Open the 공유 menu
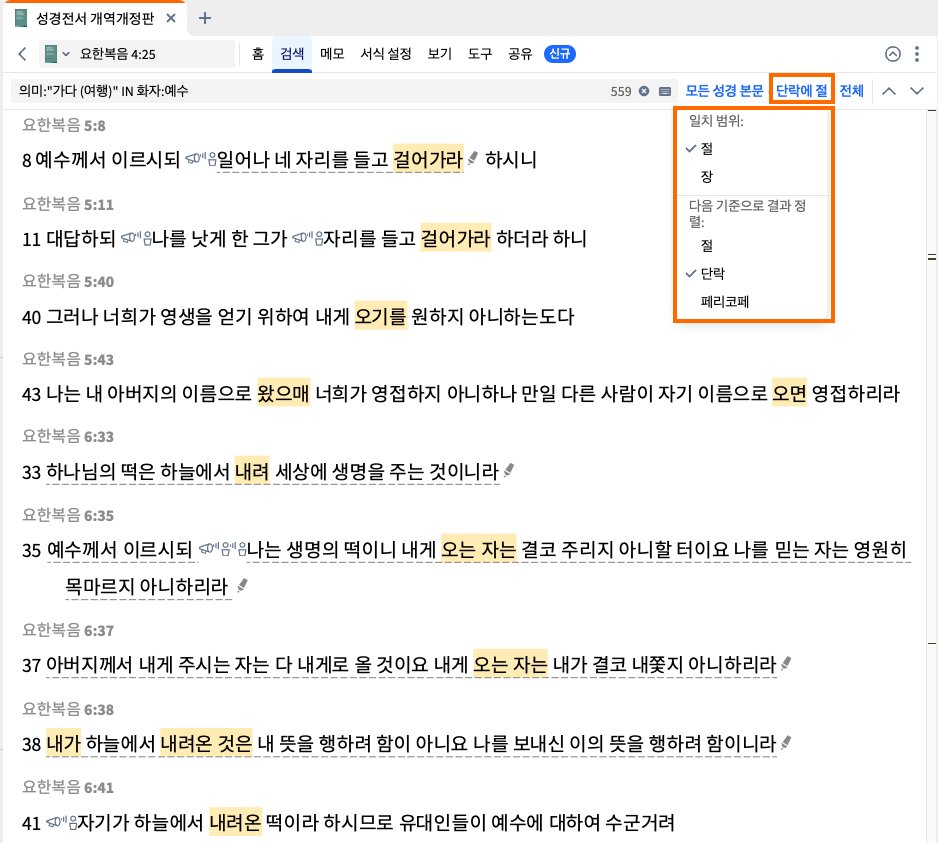938x843 pixels. point(520,54)
